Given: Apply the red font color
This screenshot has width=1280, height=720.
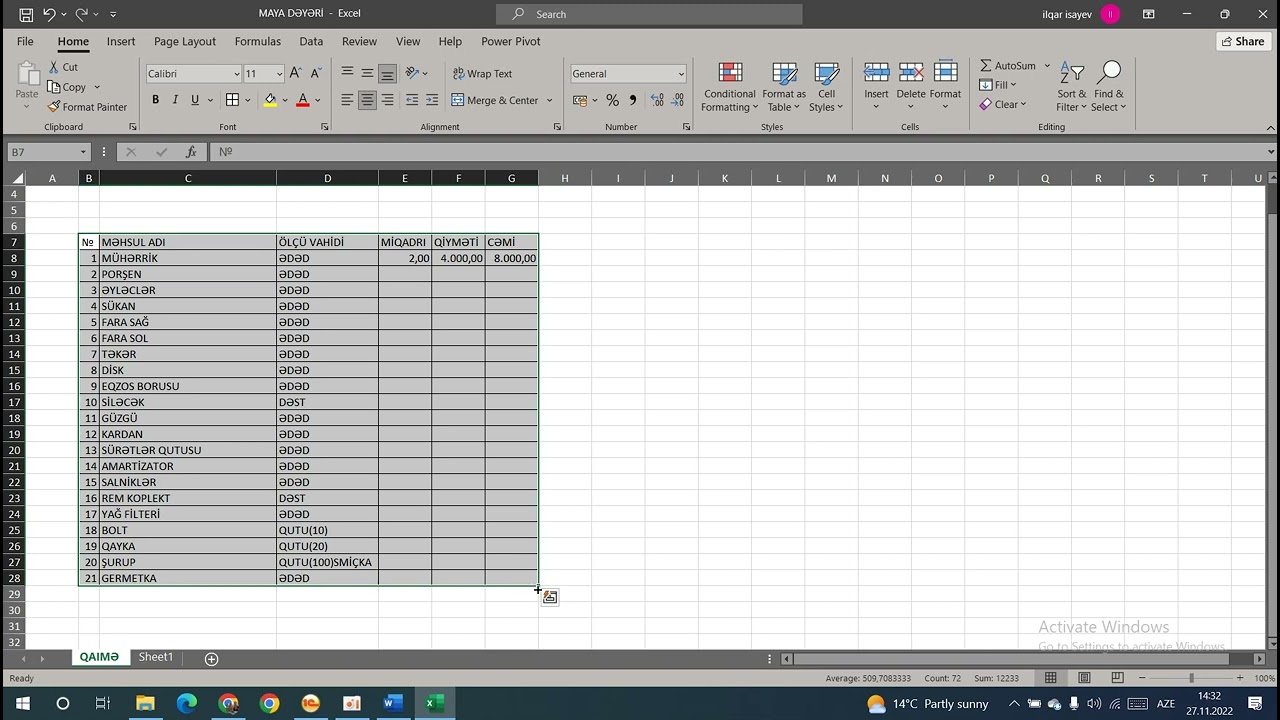Looking at the screenshot, I should (302, 100).
